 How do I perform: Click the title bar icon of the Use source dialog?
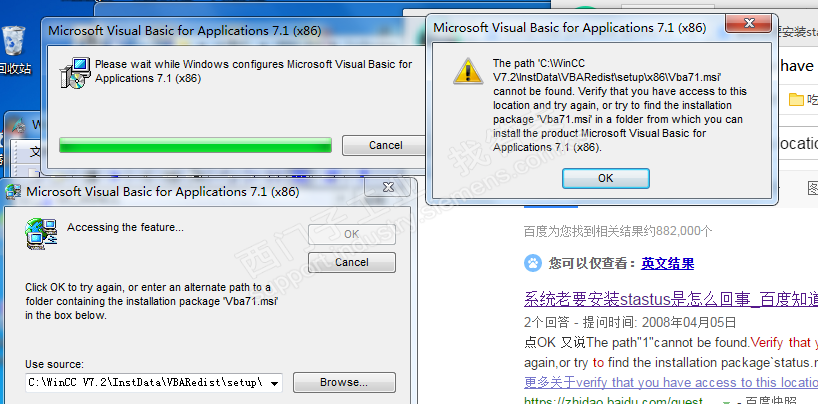point(14,192)
